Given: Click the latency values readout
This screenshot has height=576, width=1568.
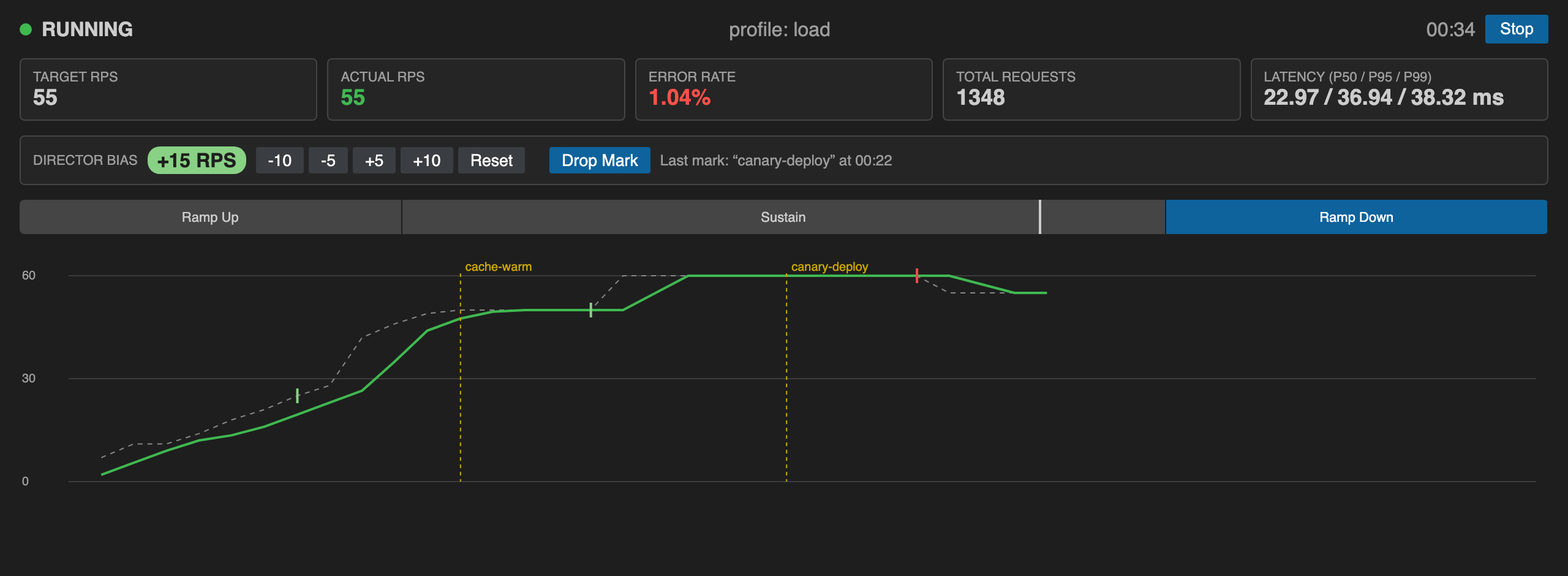Looking at the screenshot, I should coord(1384,97).
